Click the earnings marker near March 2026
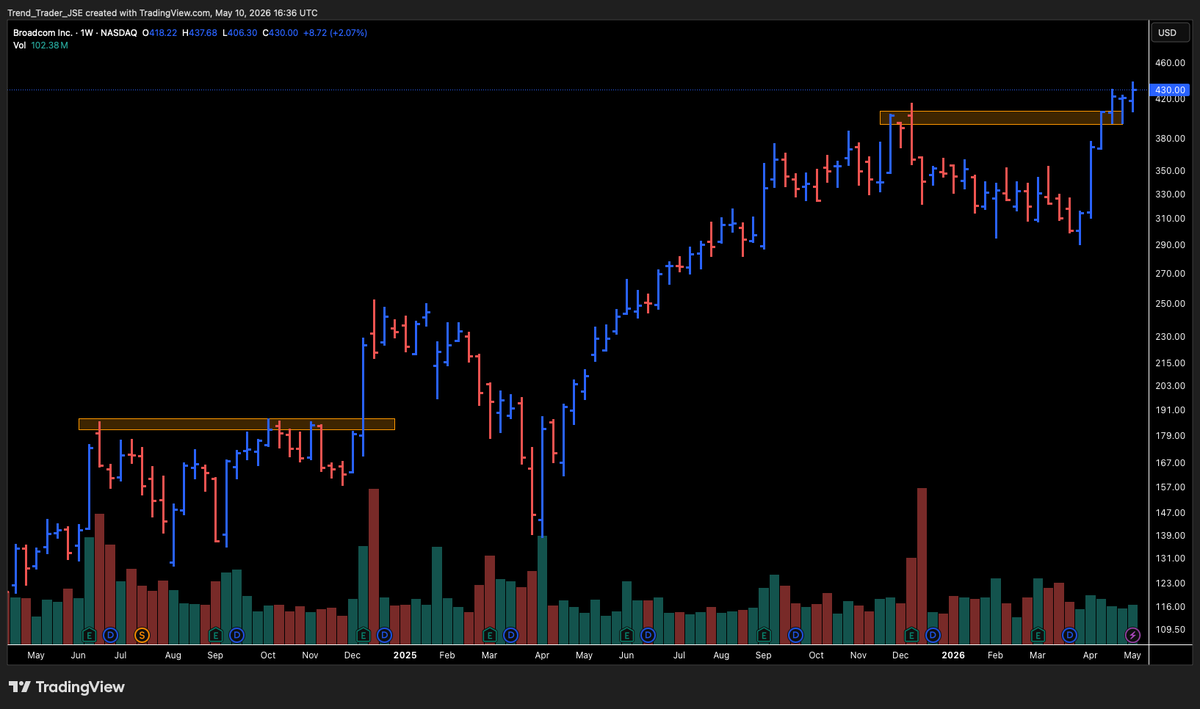Viewport: 1200px width, 709px height. click(x=1038, y=634)
